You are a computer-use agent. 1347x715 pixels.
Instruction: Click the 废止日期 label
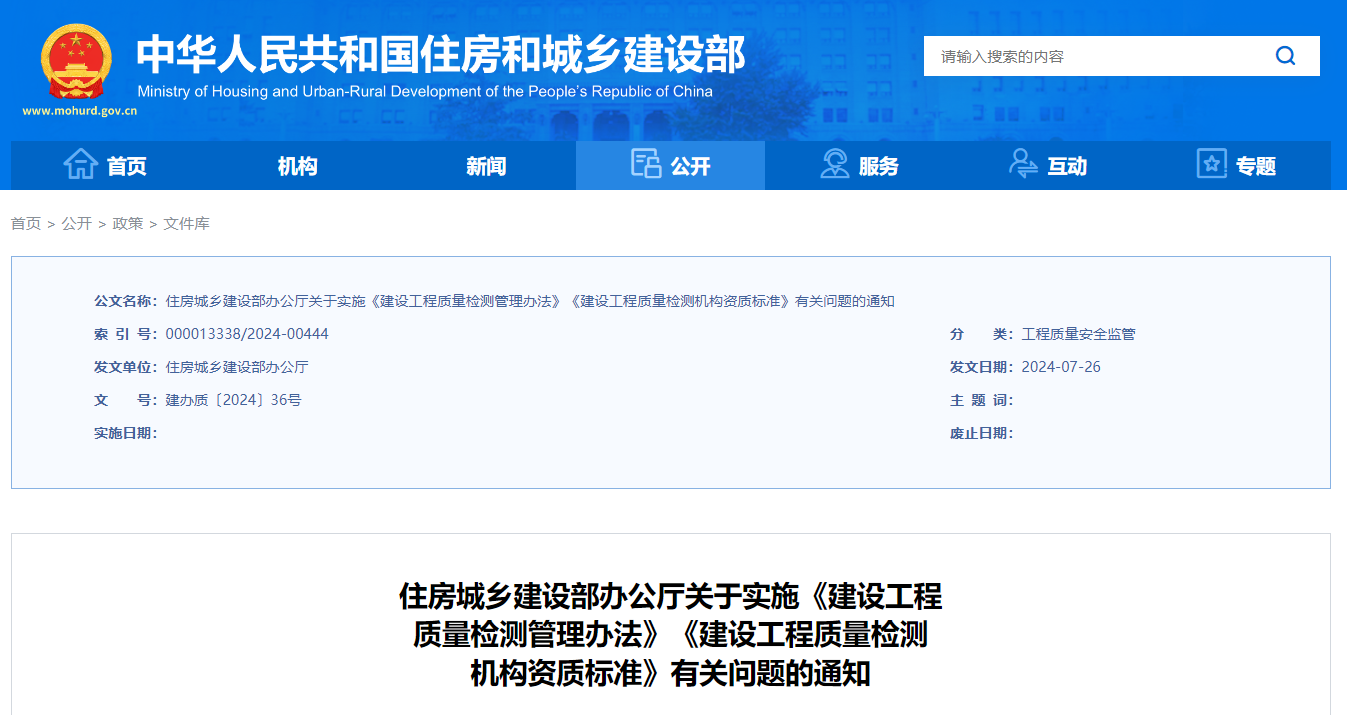(982, 433)
